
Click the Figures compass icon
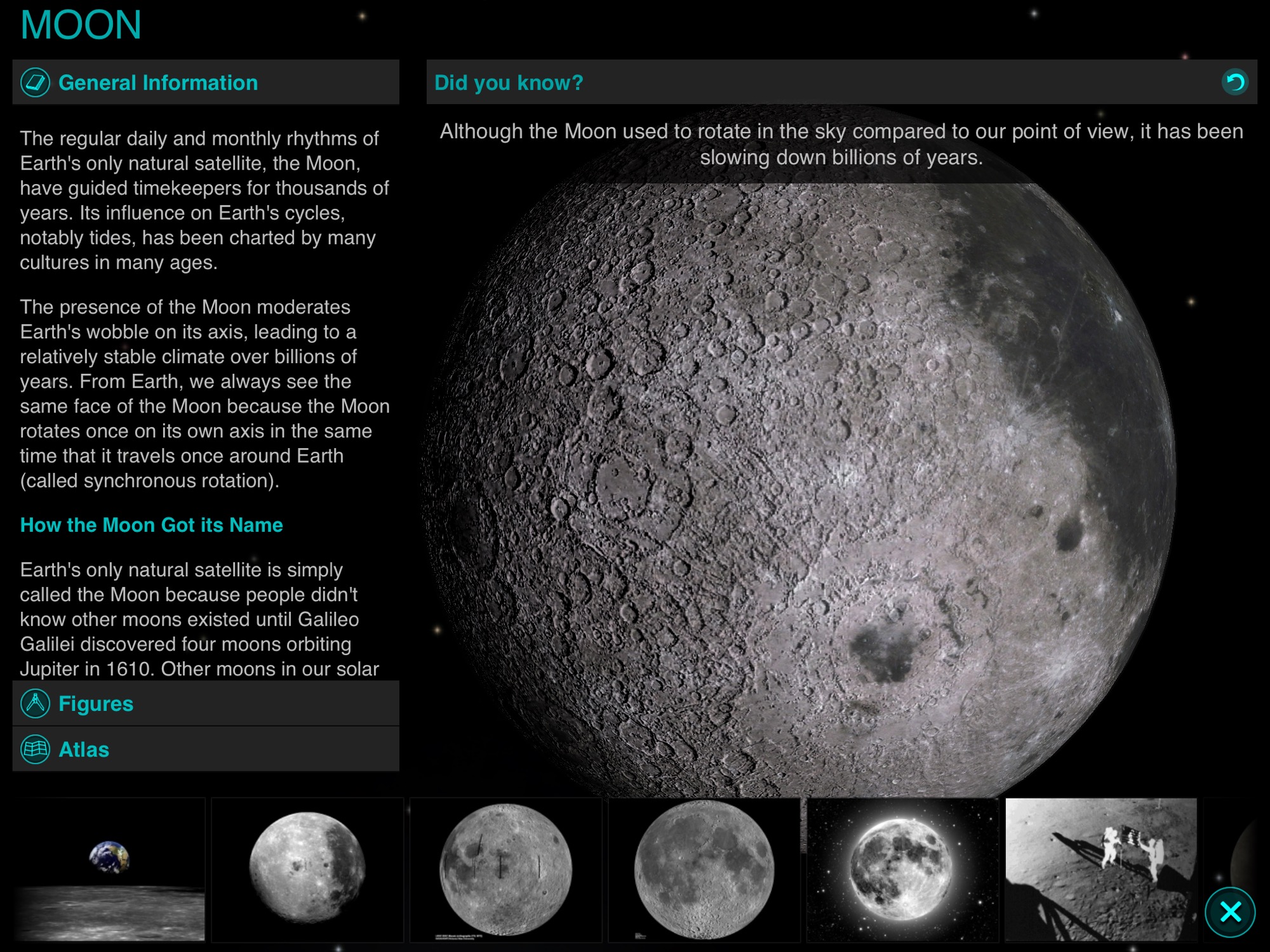click(36, 704)
